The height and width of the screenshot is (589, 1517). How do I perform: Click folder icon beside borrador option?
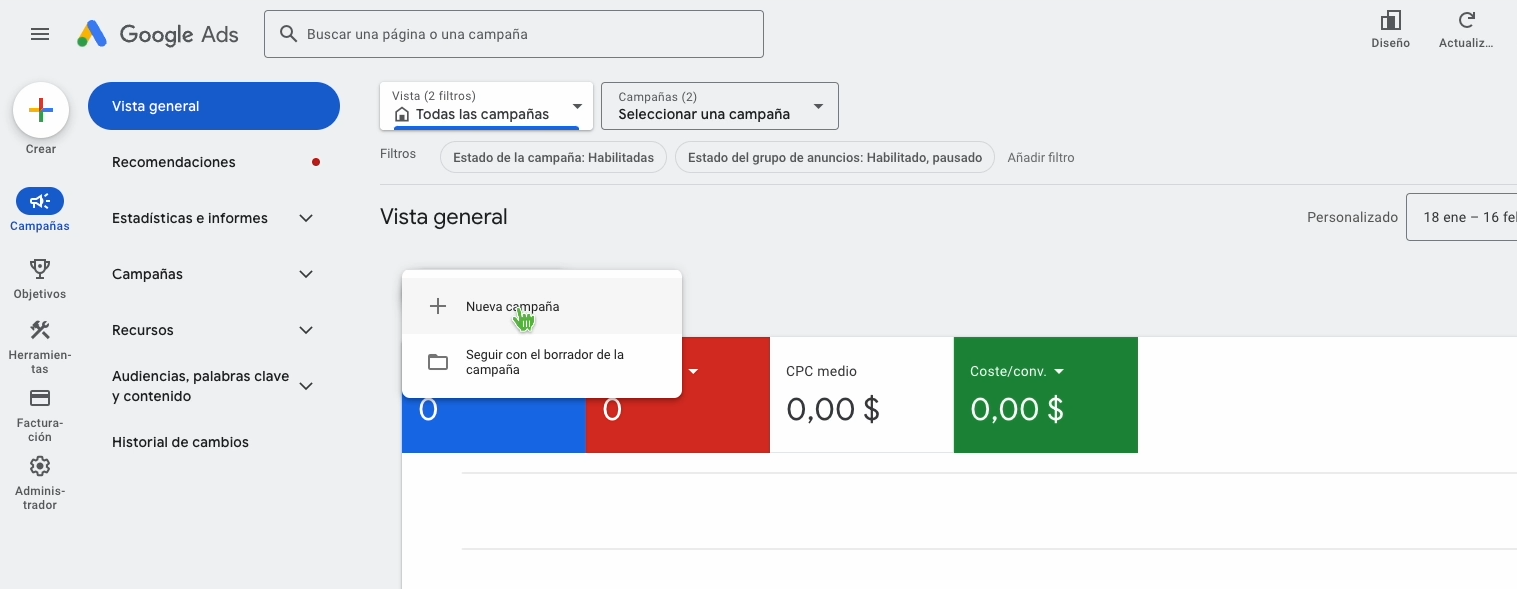pos(438,362)
